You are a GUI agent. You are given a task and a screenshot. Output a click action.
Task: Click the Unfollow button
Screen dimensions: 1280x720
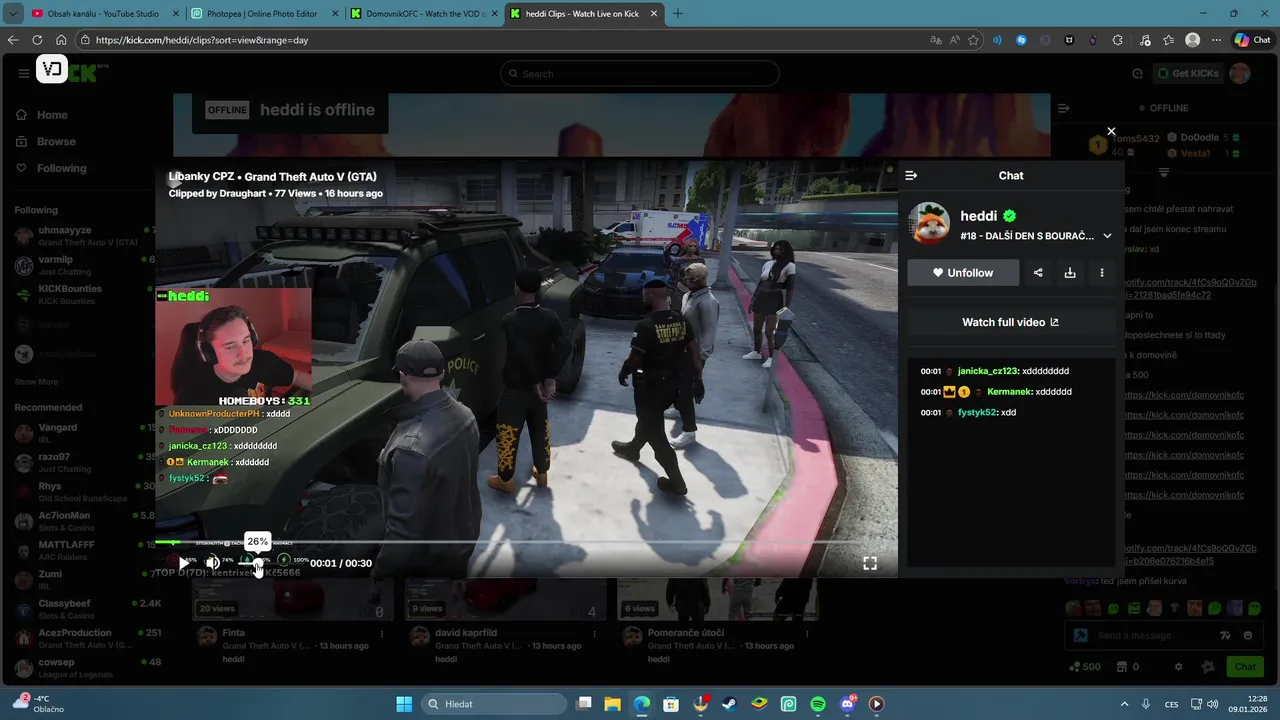[x=963, y=273]
